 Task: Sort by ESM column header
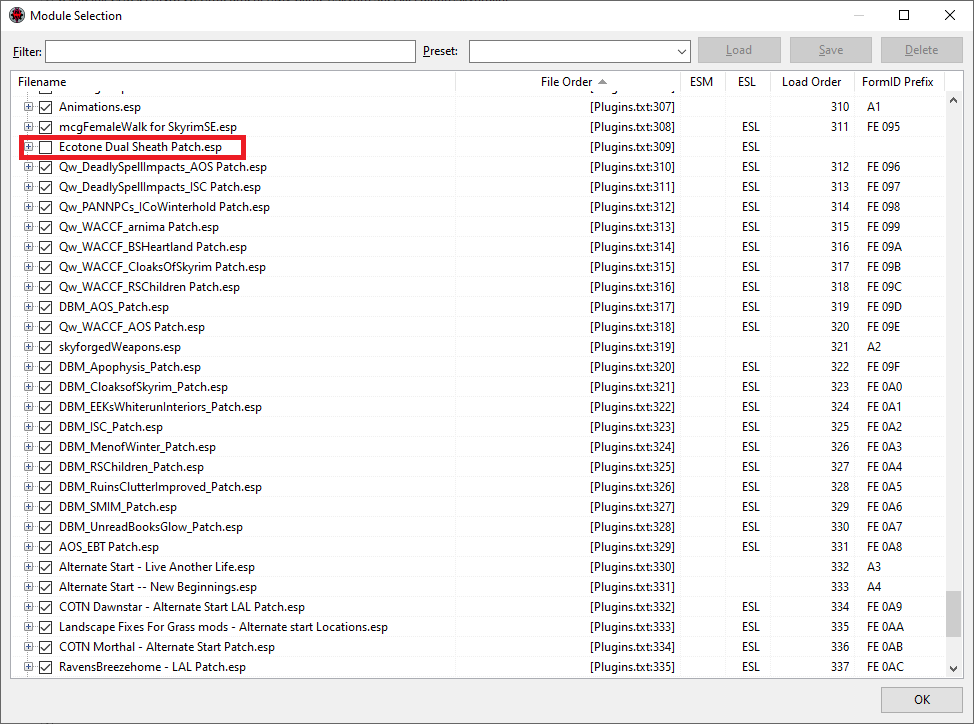(x=703, y=82)
